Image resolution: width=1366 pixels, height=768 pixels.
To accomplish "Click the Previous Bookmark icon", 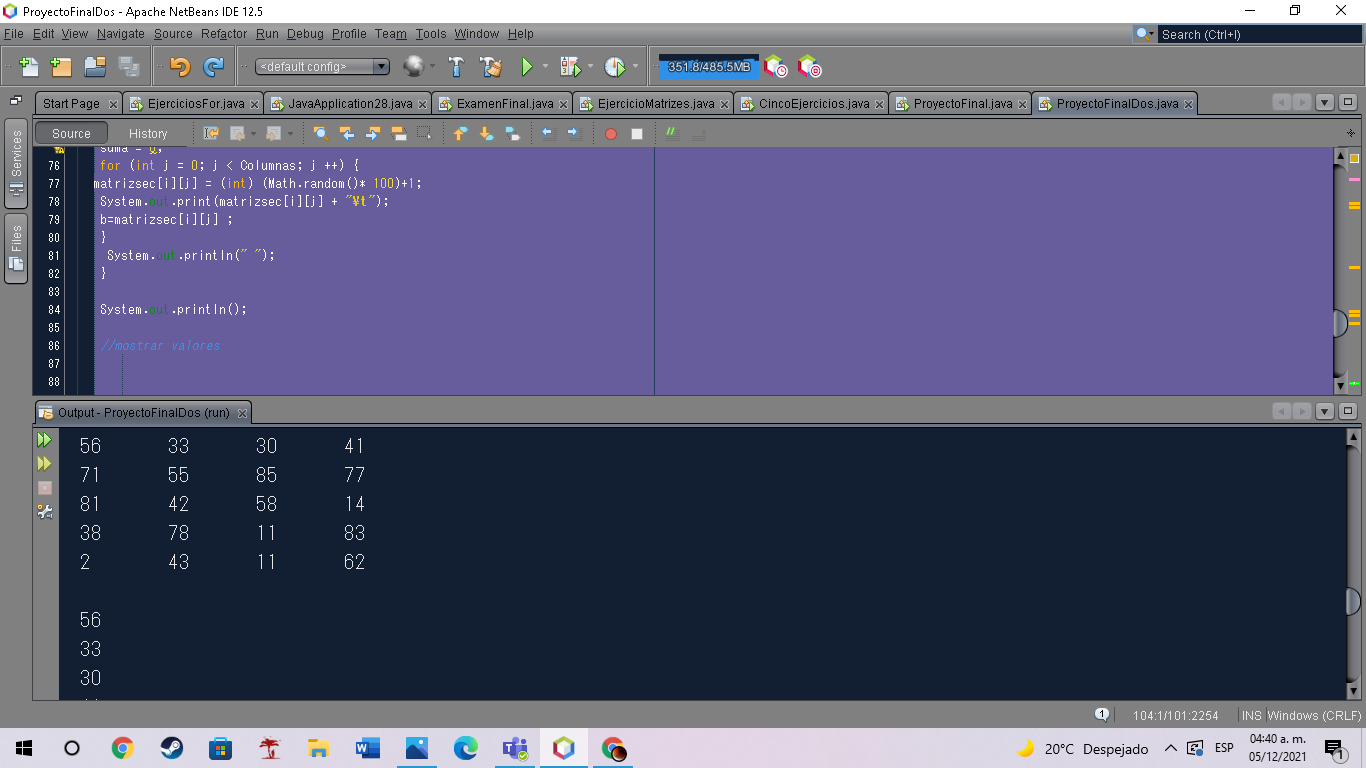I will tap(460, 133).
